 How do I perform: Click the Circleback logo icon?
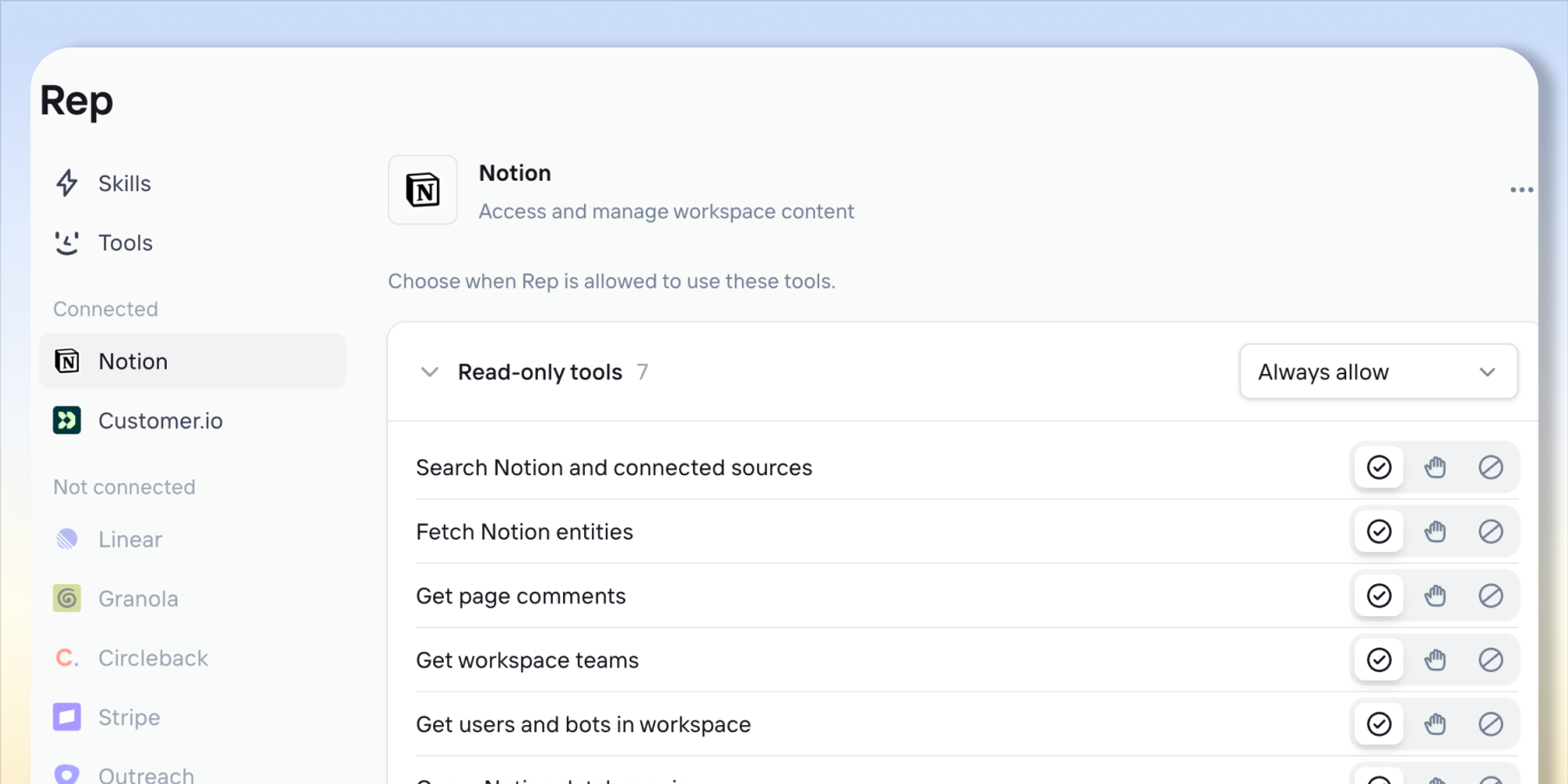click(x=67, y=658)
